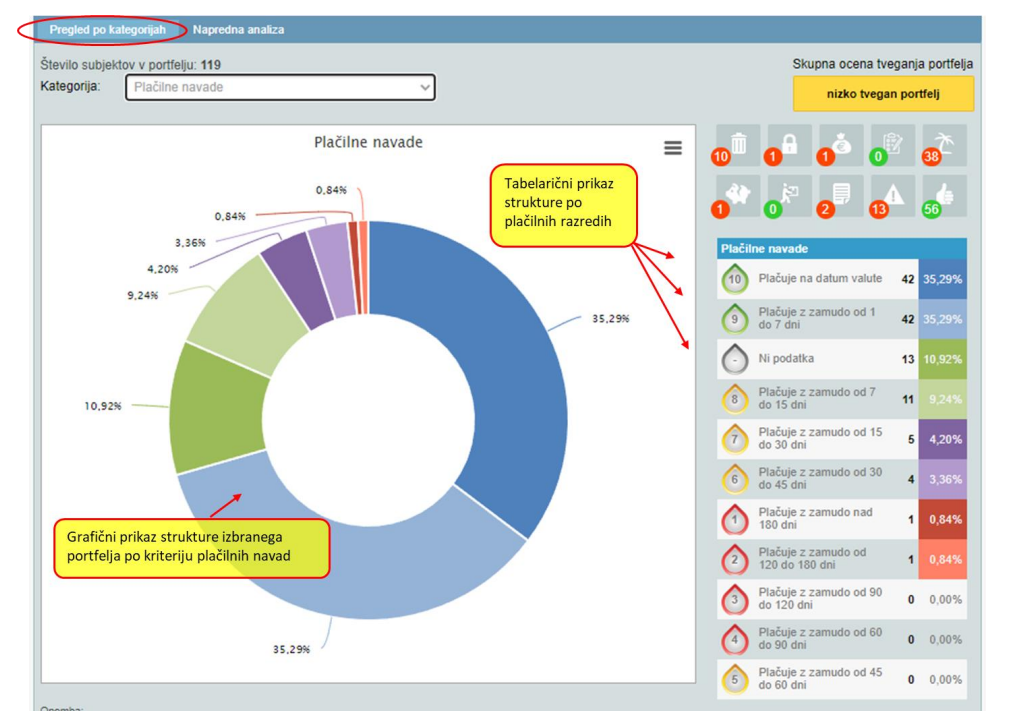
Task: Select the thumbs-up icon with badge 56
Action: [944, 196]
